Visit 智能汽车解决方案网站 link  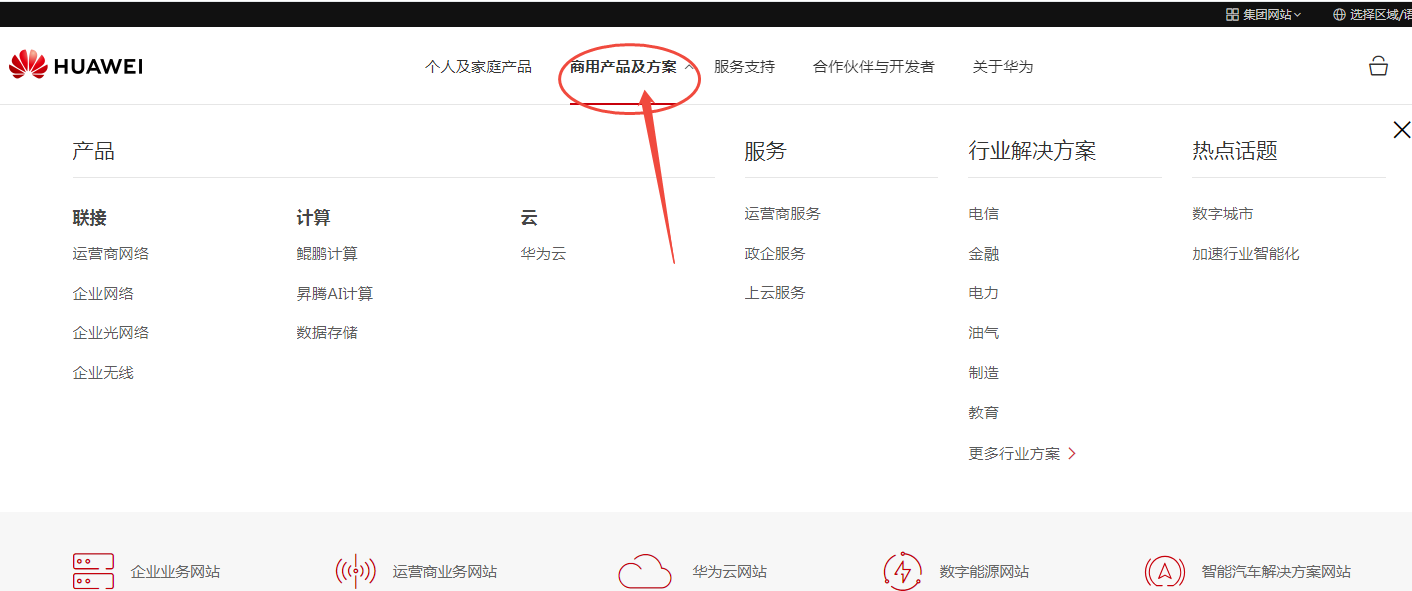pyautogui.click(x=1276, y=572)
